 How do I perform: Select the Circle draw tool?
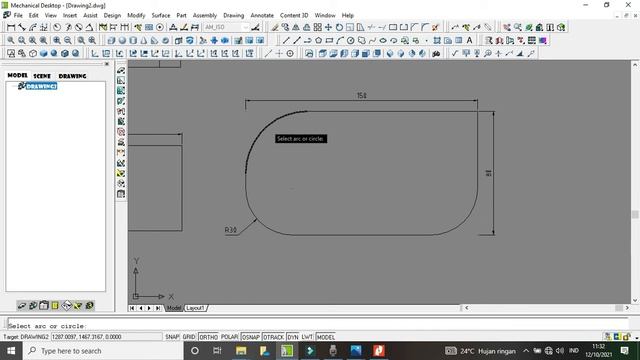coord(351,40)
